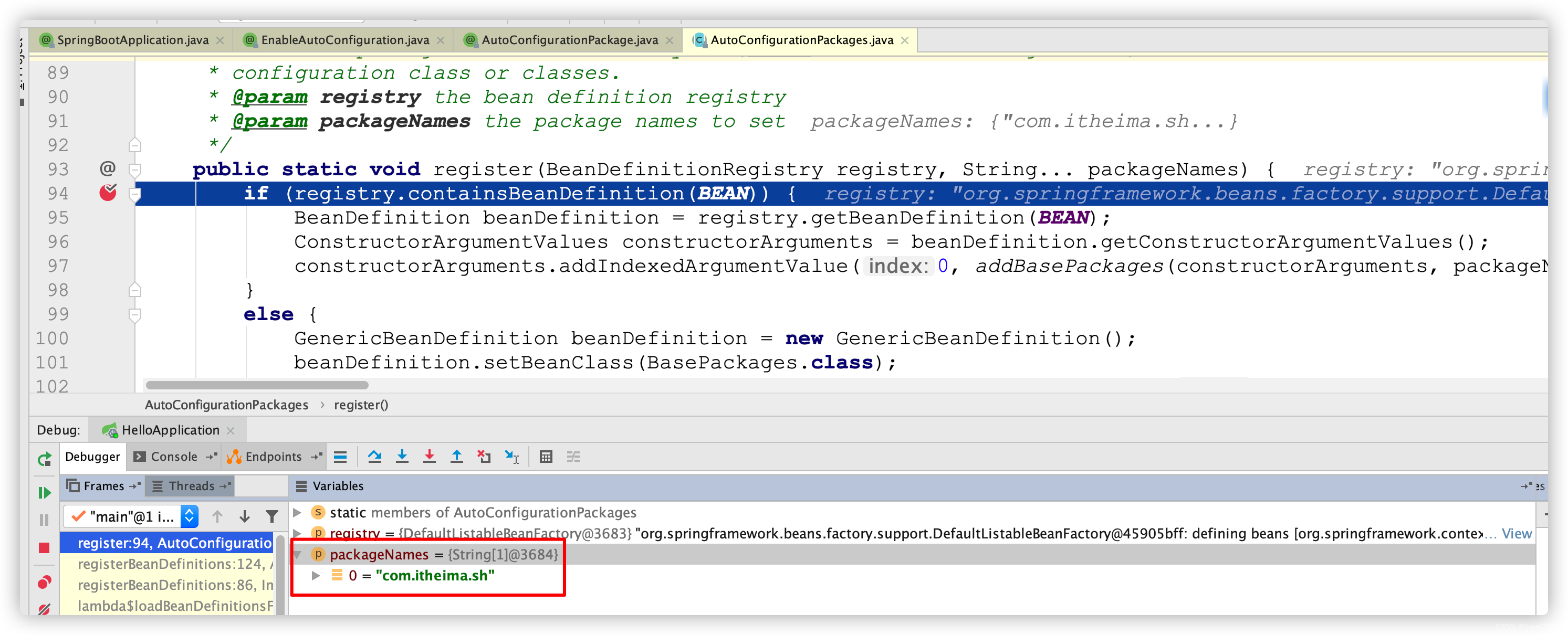
Task: Click the editor horizontal scrollbar thumb
Action: point(257,385)
